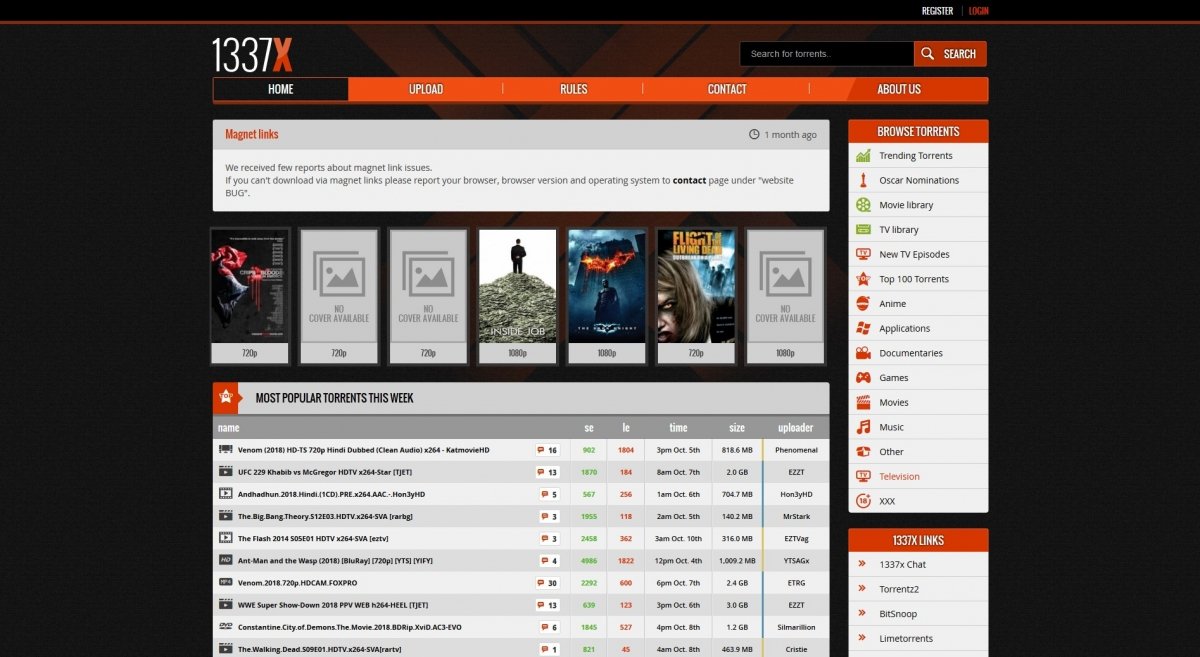
Task: Click the Television category icon
Action: (863, 476)
